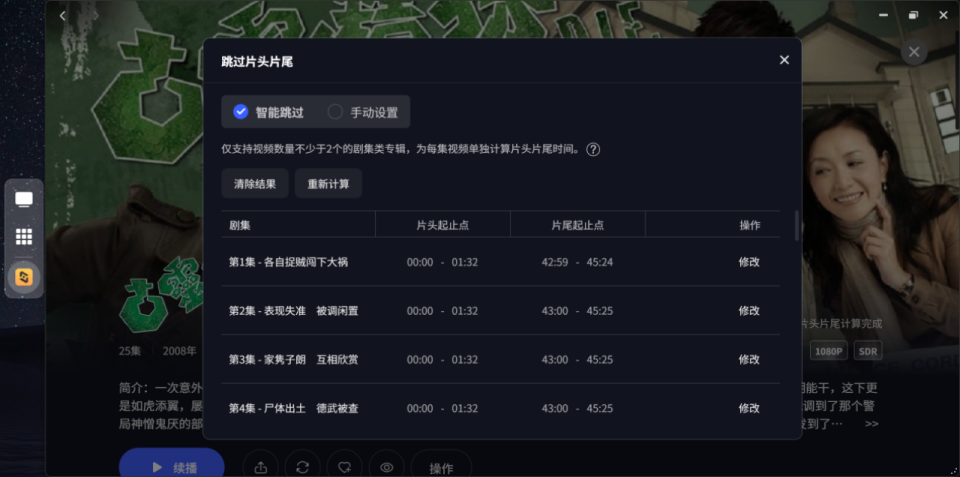Click the share icon below synopsis
The width and height of the screenshot is (960, 477).
tap(261, 467)
